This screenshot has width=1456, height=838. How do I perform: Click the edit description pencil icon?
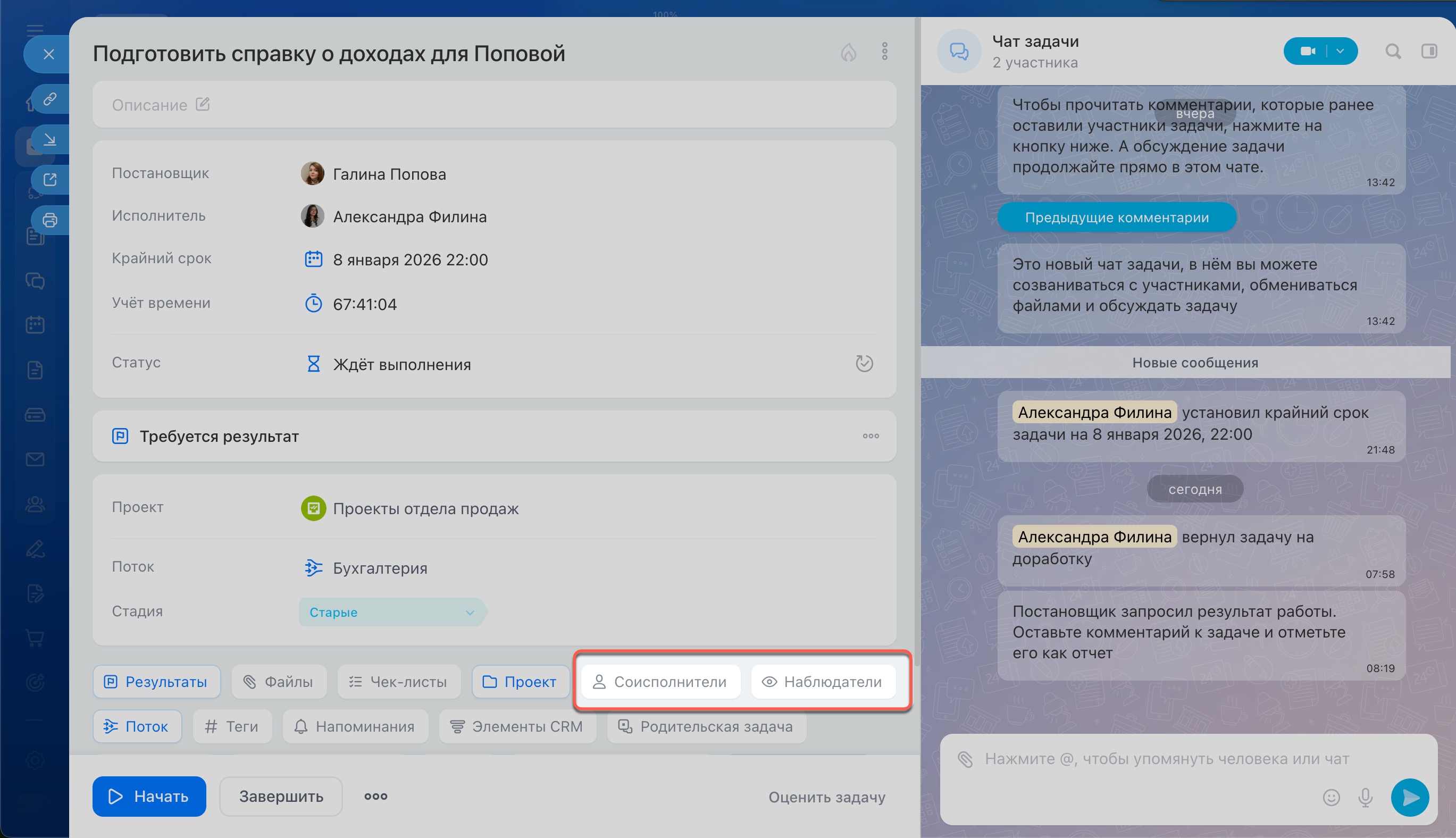pyautogui.click(x=203, y=104)
